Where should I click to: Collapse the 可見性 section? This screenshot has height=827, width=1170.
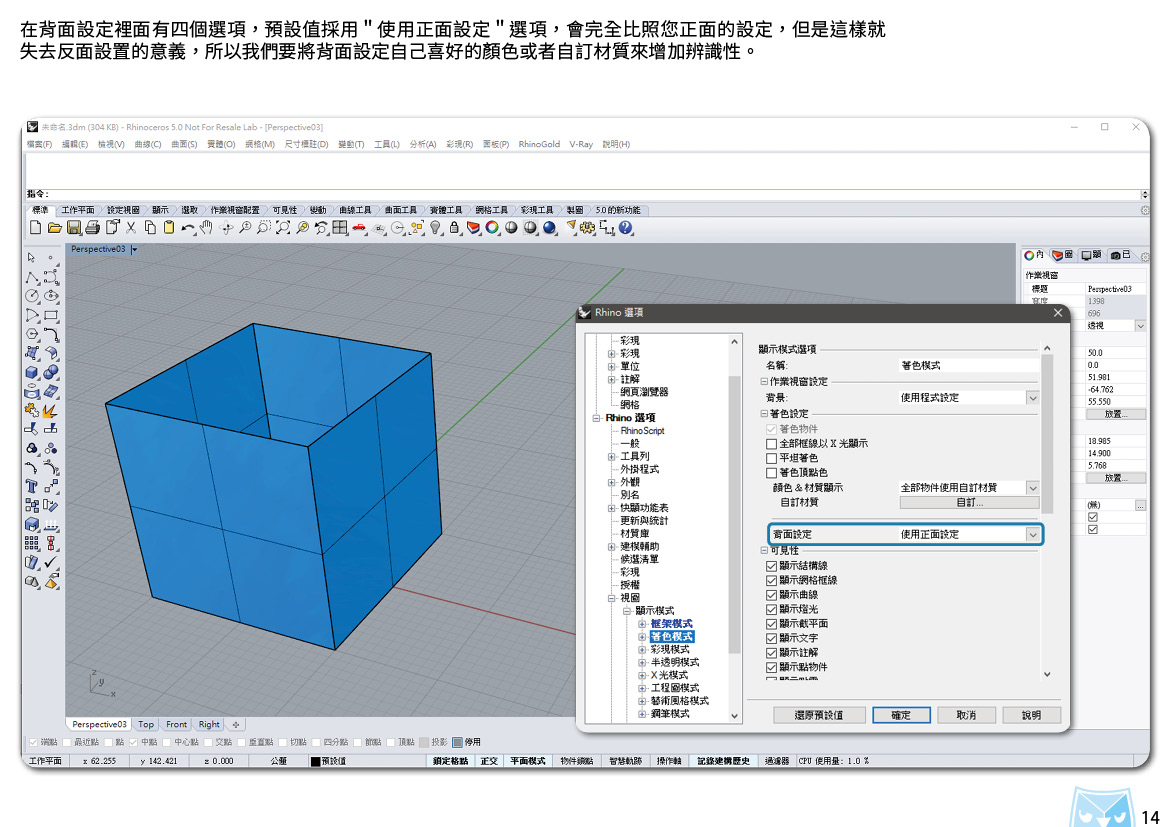pos(764,550)
